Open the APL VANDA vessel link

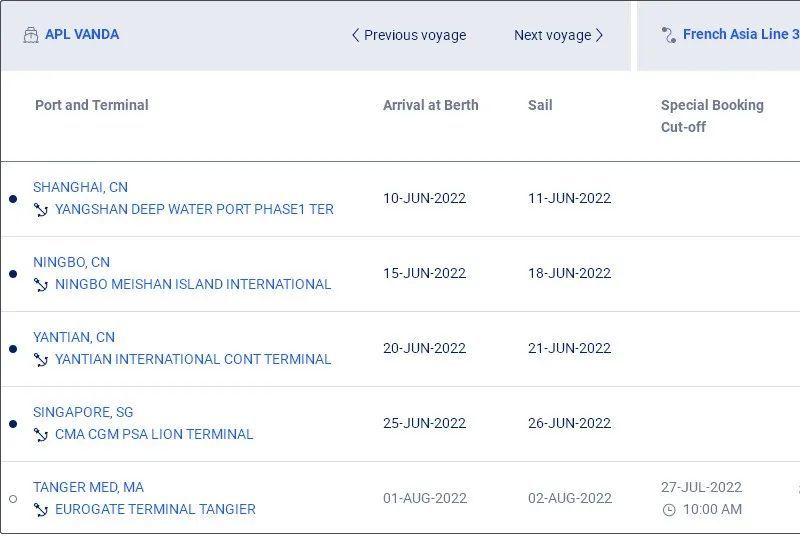click(x=82, y=34)
